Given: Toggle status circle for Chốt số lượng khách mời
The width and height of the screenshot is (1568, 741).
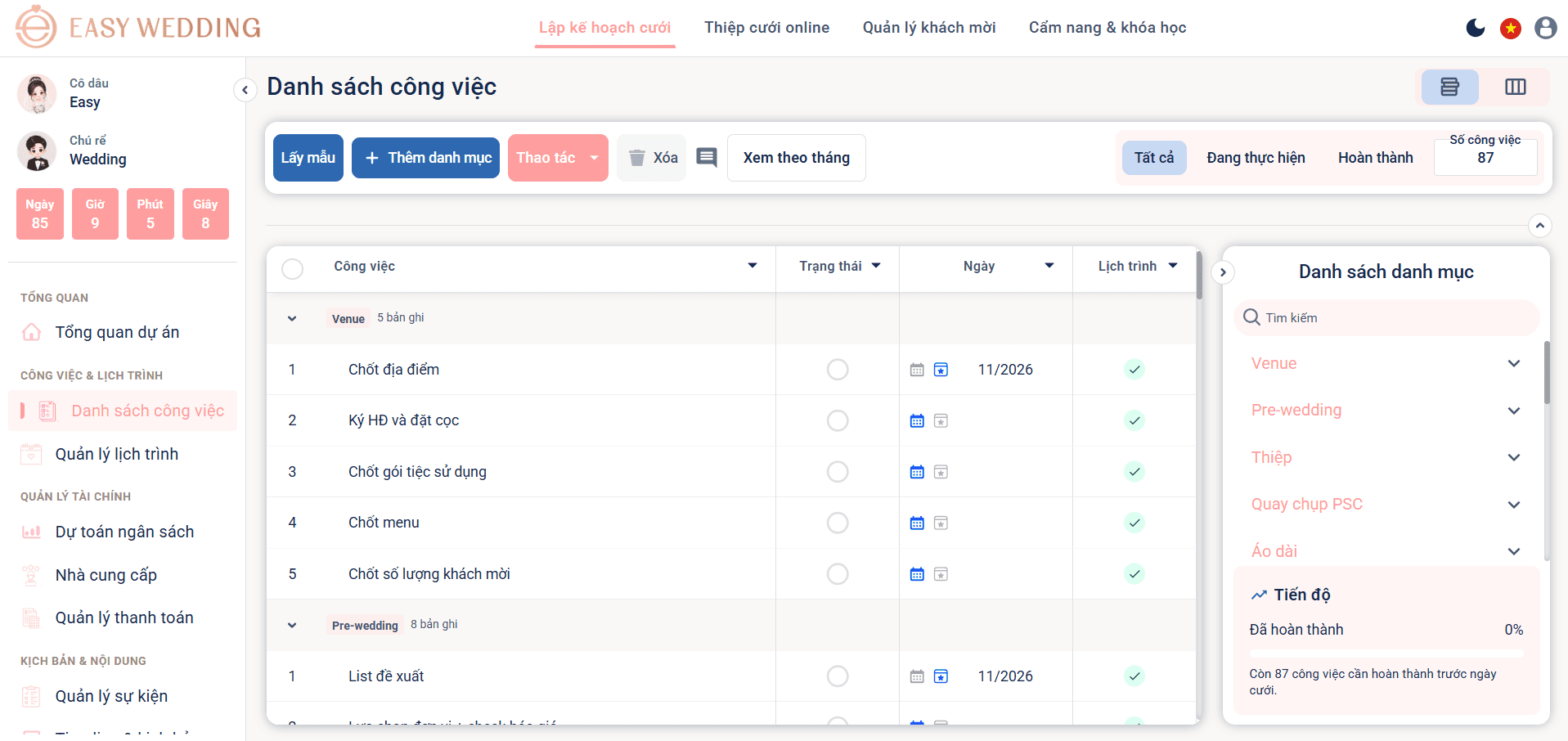Looking at the screenshot, I should pos(838,574).
